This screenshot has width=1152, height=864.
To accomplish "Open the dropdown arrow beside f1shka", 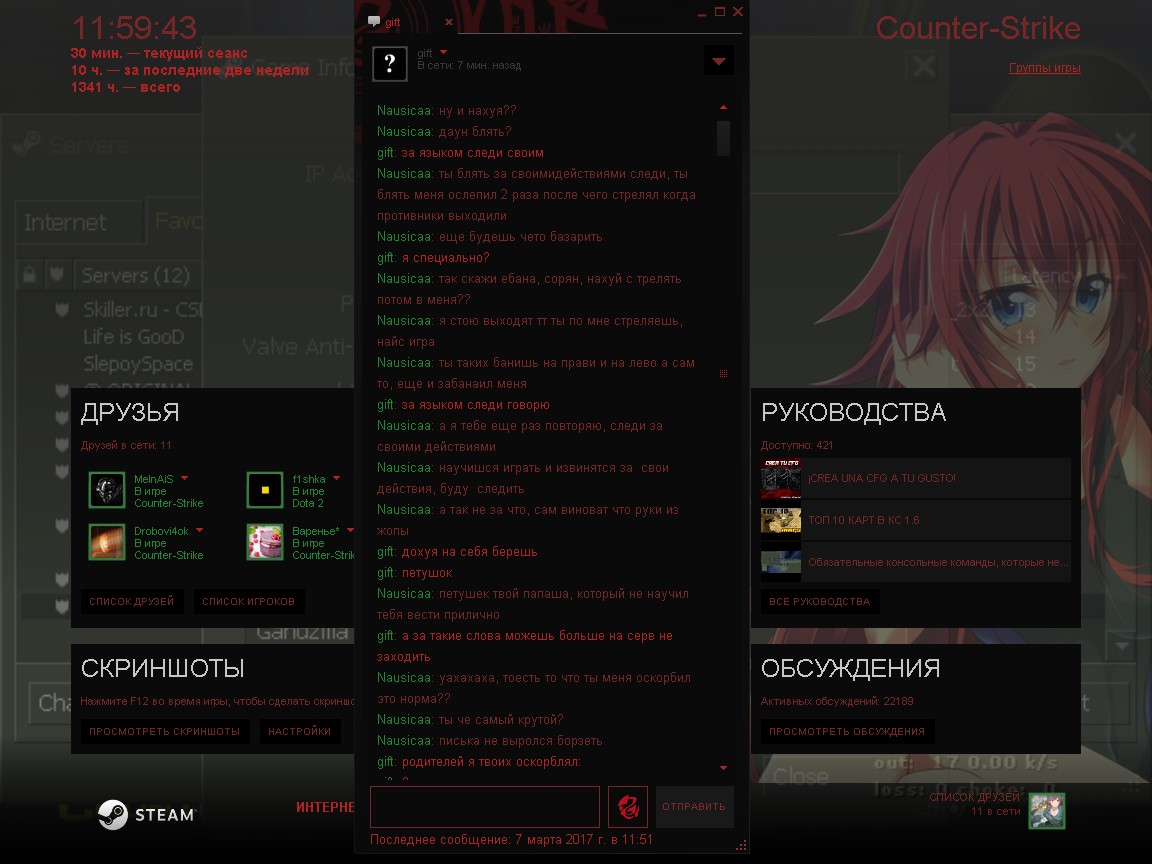I will click(336, 478).
